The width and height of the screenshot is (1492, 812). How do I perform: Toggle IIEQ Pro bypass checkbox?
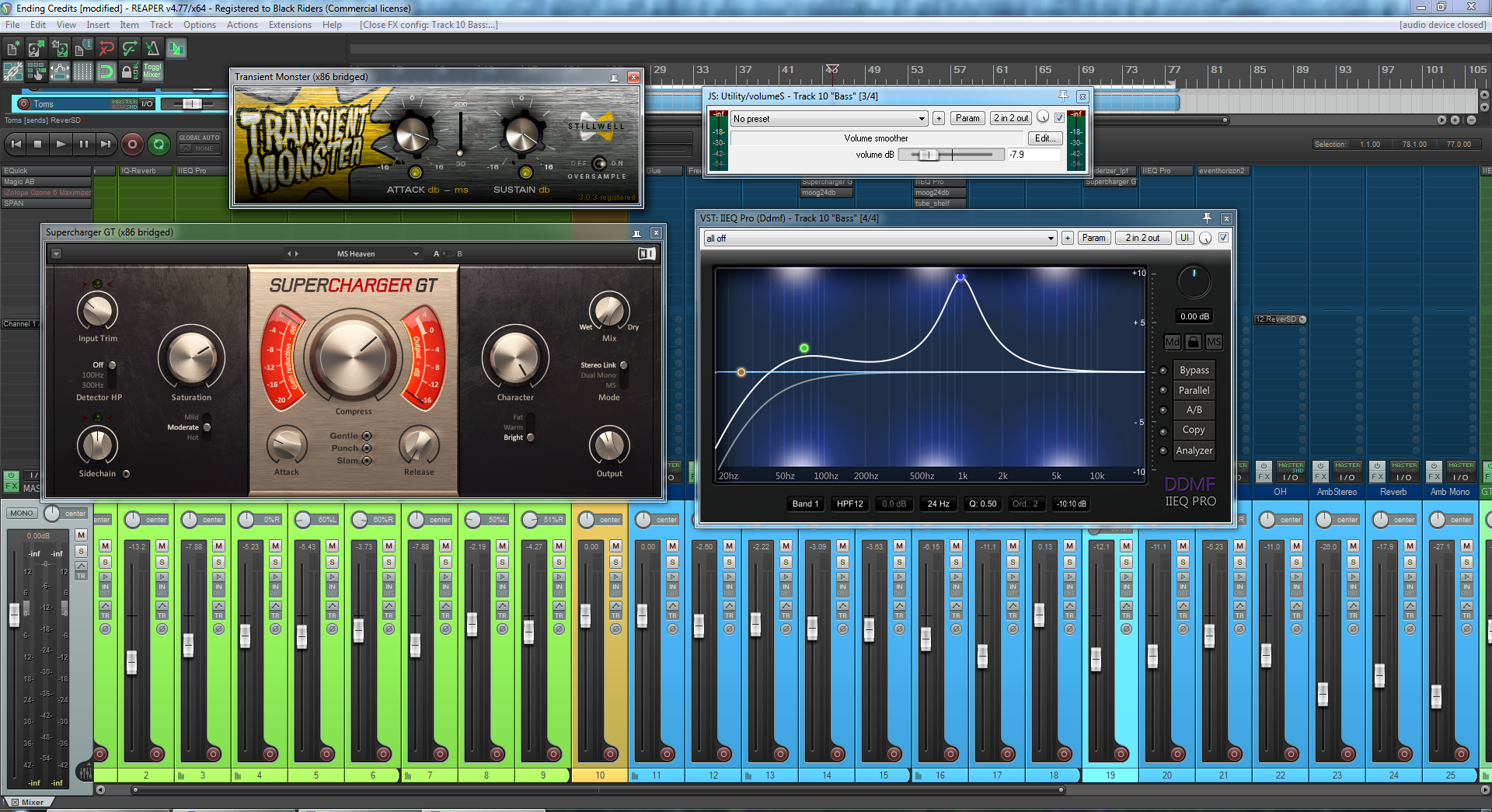[1223, 238]
